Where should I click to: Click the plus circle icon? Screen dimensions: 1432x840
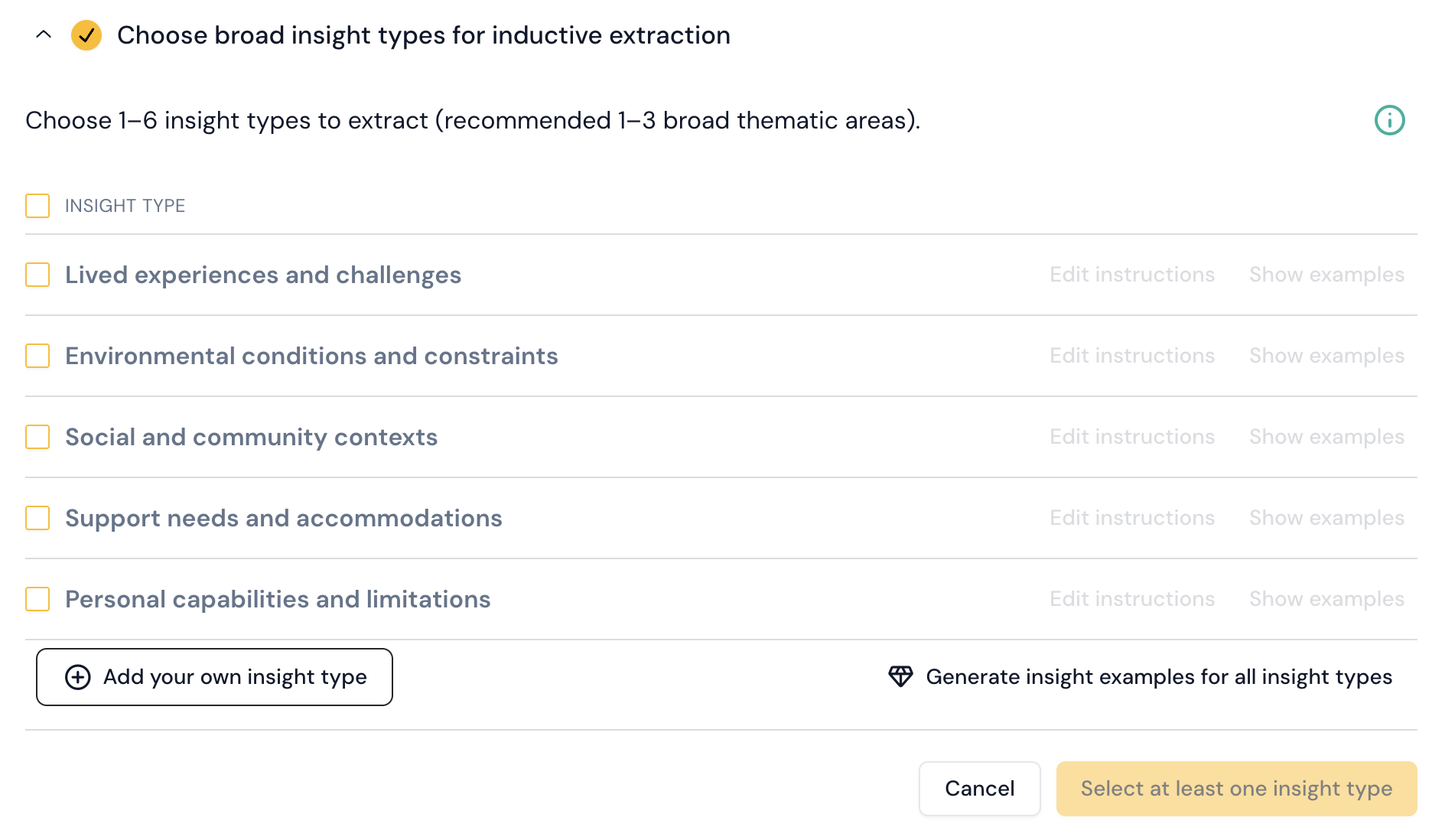[x=78, y=677]
